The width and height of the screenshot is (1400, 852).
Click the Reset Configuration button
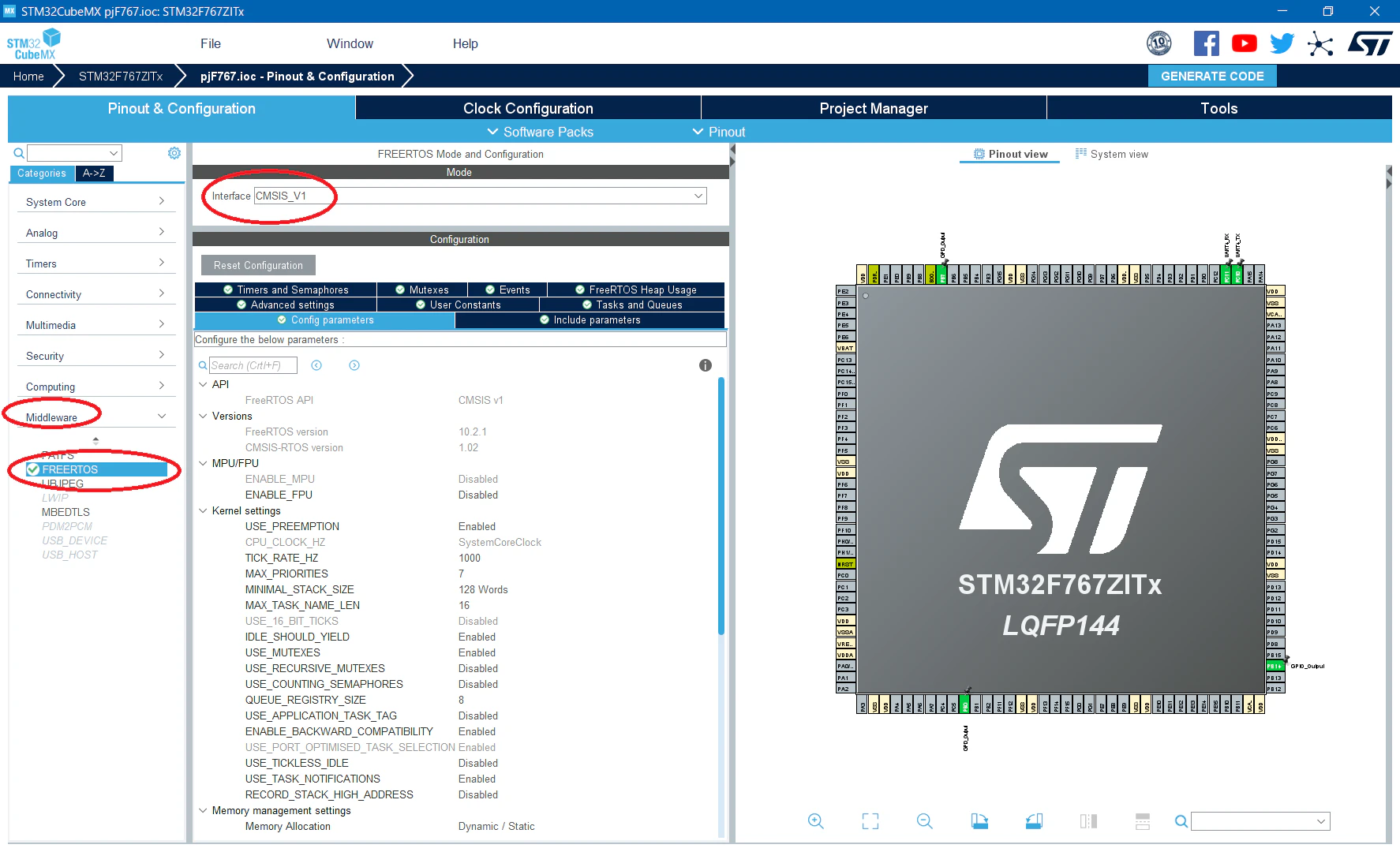pyautogui.click(x=258, y=265)
